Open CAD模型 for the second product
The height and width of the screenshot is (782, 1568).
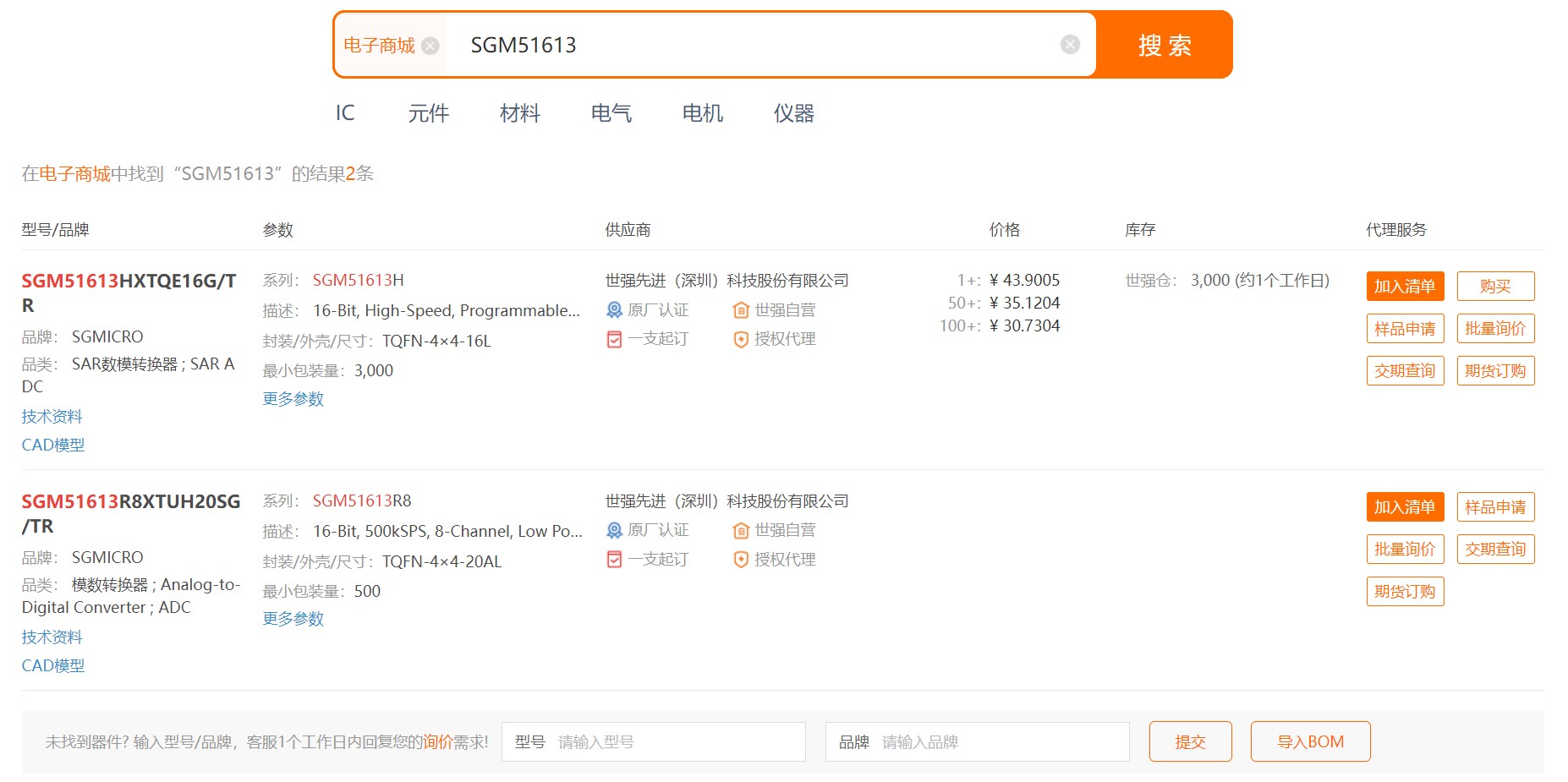pyautogui.click(x=52, y=665)
